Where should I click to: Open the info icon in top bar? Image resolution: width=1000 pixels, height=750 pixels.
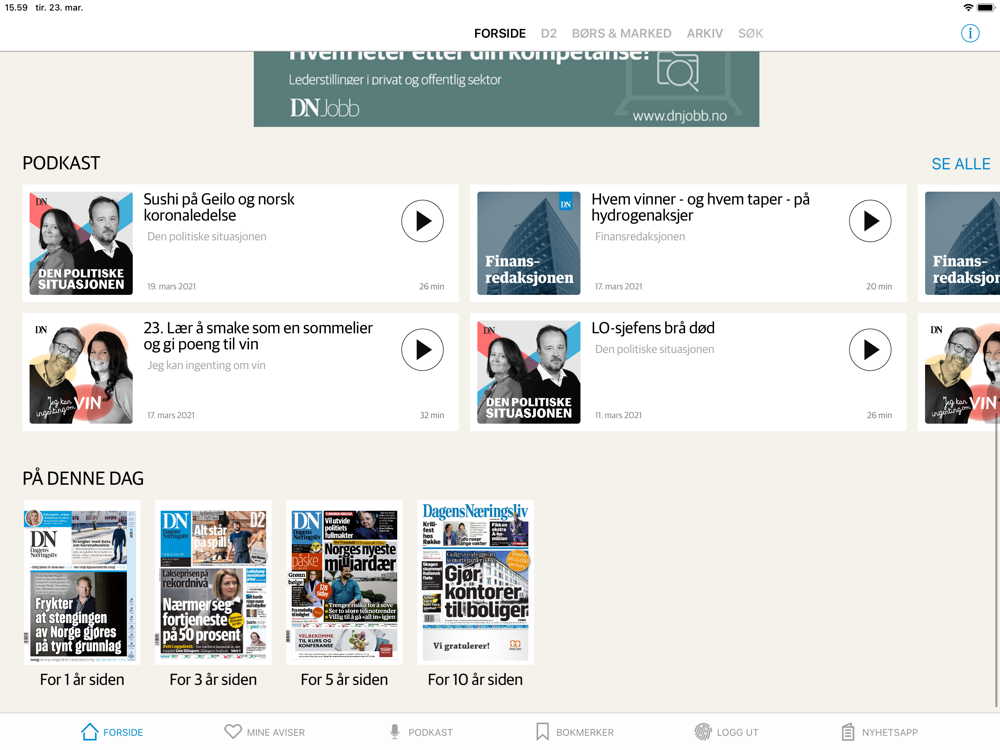[x=970, y=33]
